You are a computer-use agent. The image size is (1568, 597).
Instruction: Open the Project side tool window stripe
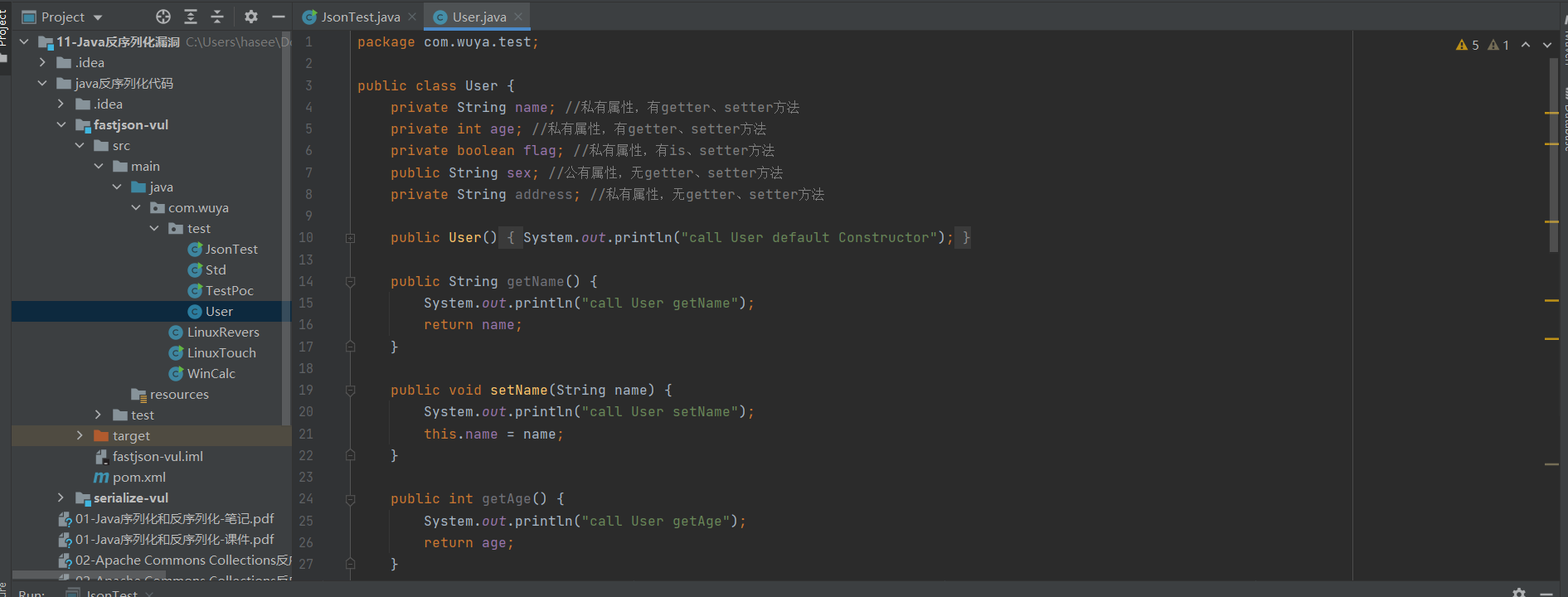[x=4, y=33]
